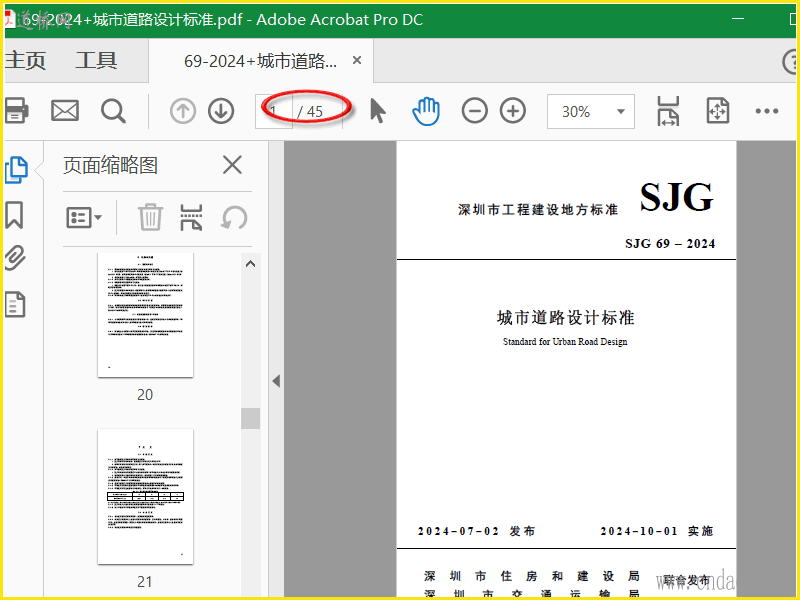This screenshot has height=600, width=800.
Task: Go to previous page arrow
Action: pos(183,111)
